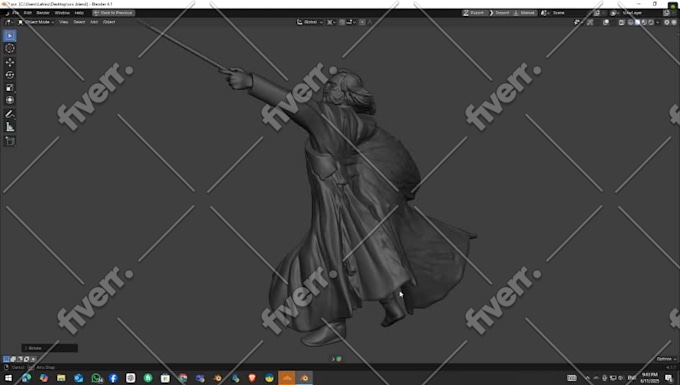Open the taskbar clock and date
Screen dimensions: 680x385
649,378
